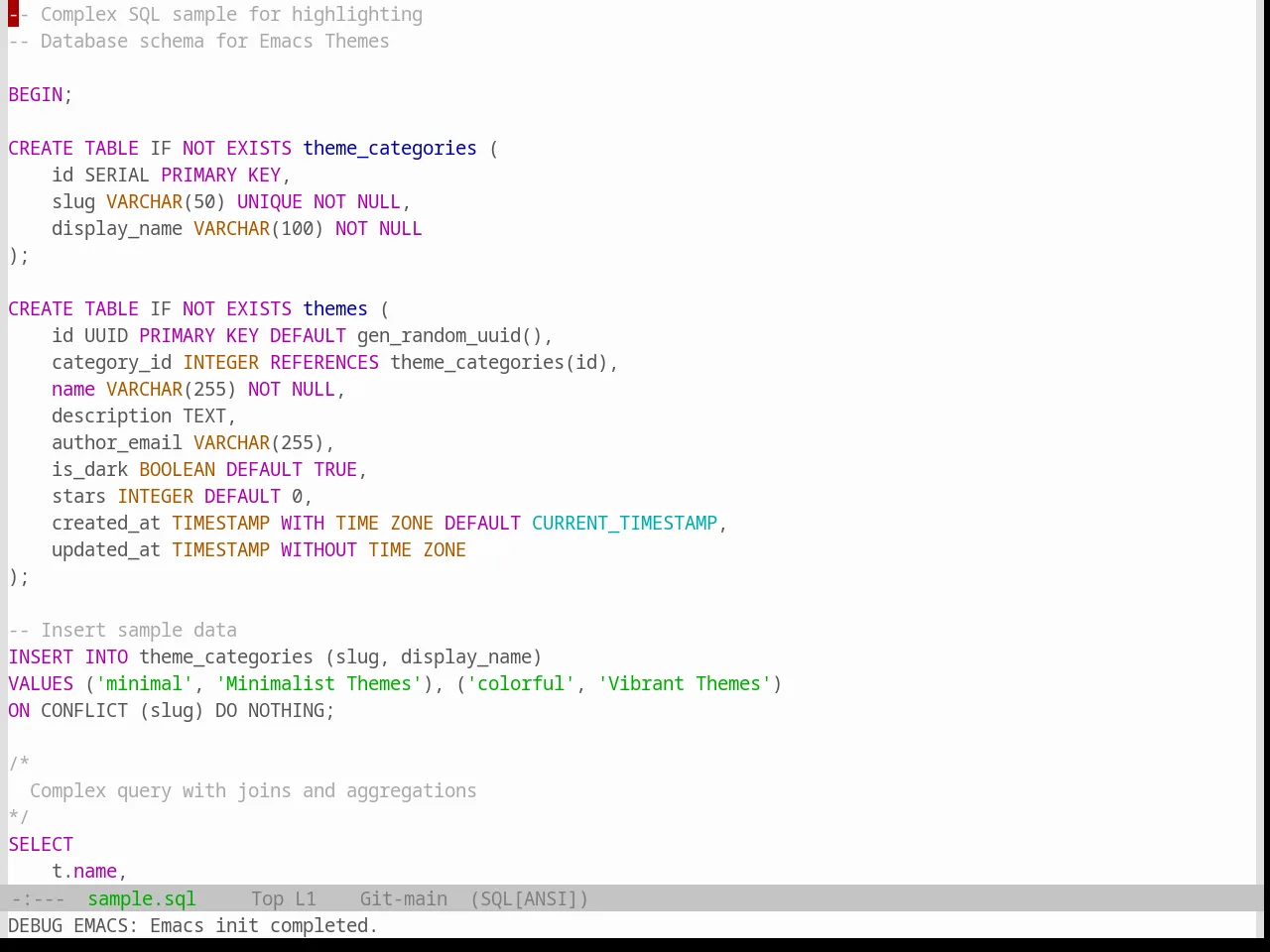Screen dimensions: 1270x952
Task: Click the 'Complex query with joins and aggregations' comment
Action: point(253,790)
